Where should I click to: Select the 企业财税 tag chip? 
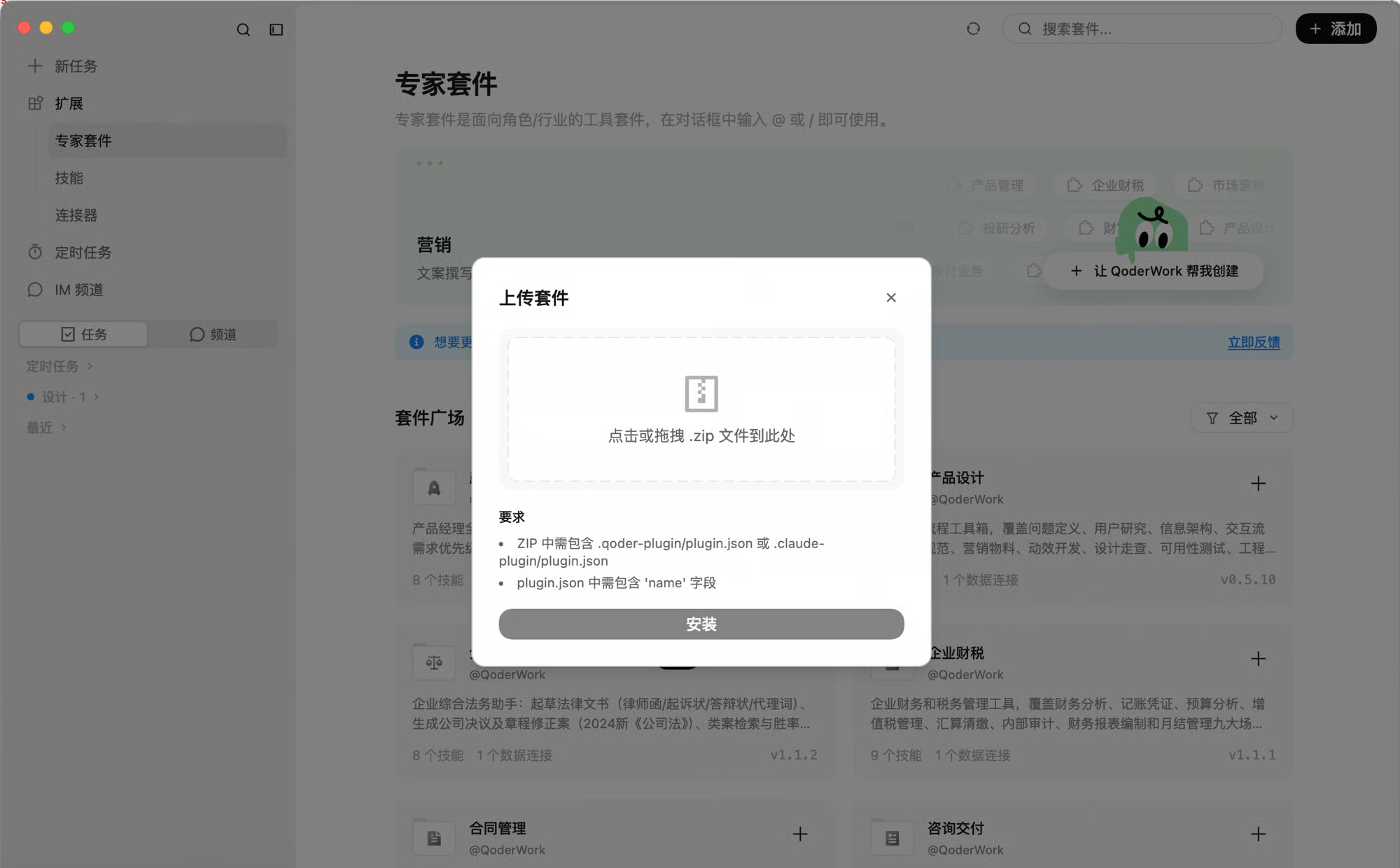[x=1105, y=185]
